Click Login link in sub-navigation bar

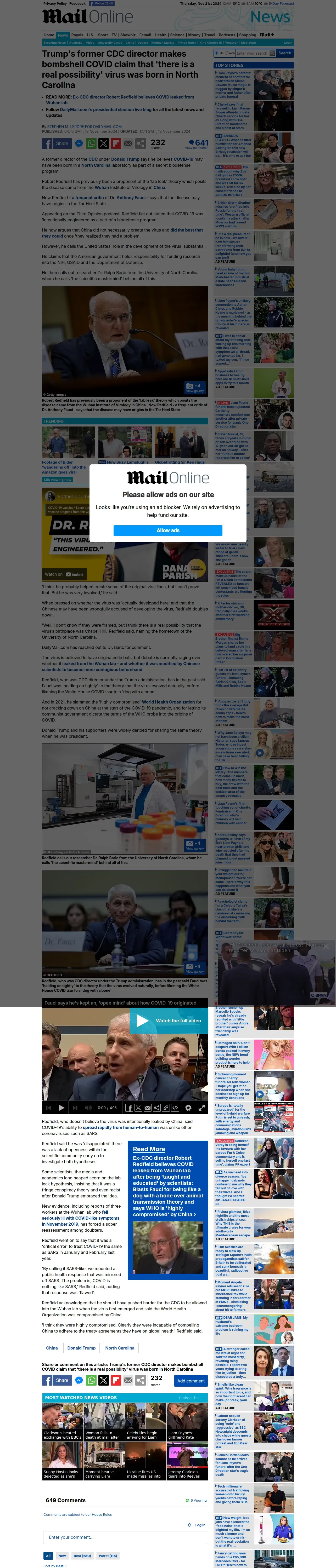(288, 43)
